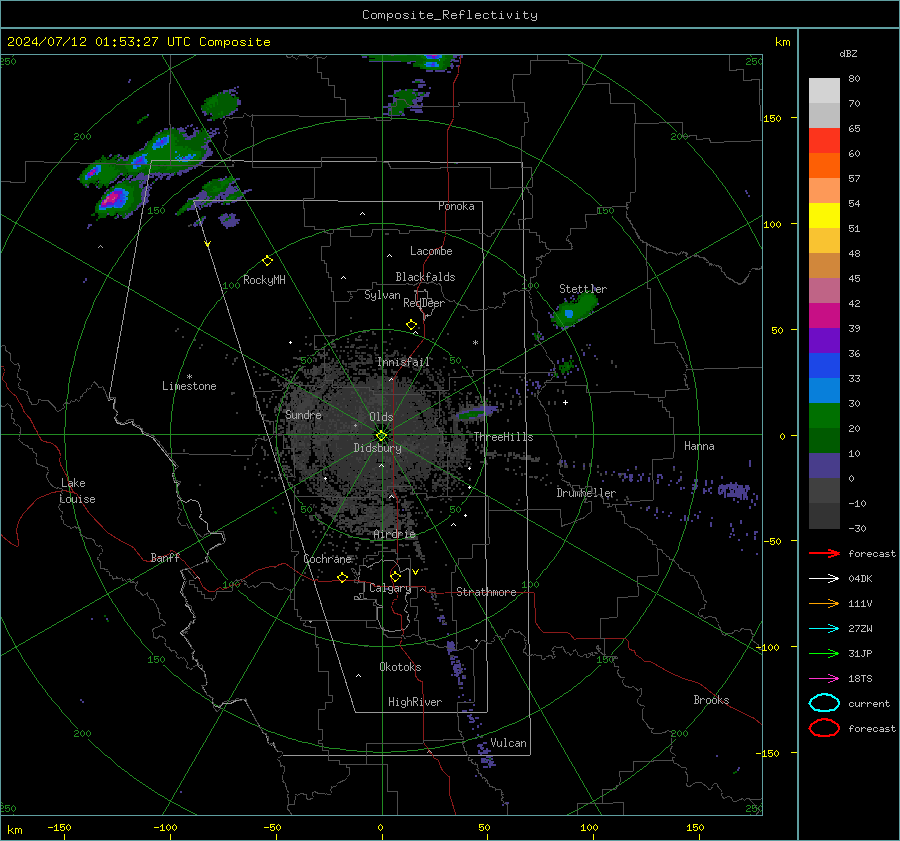Click the Lake Louise label
900x841 pixels.
pyautogui.click(x=77, y=491)
